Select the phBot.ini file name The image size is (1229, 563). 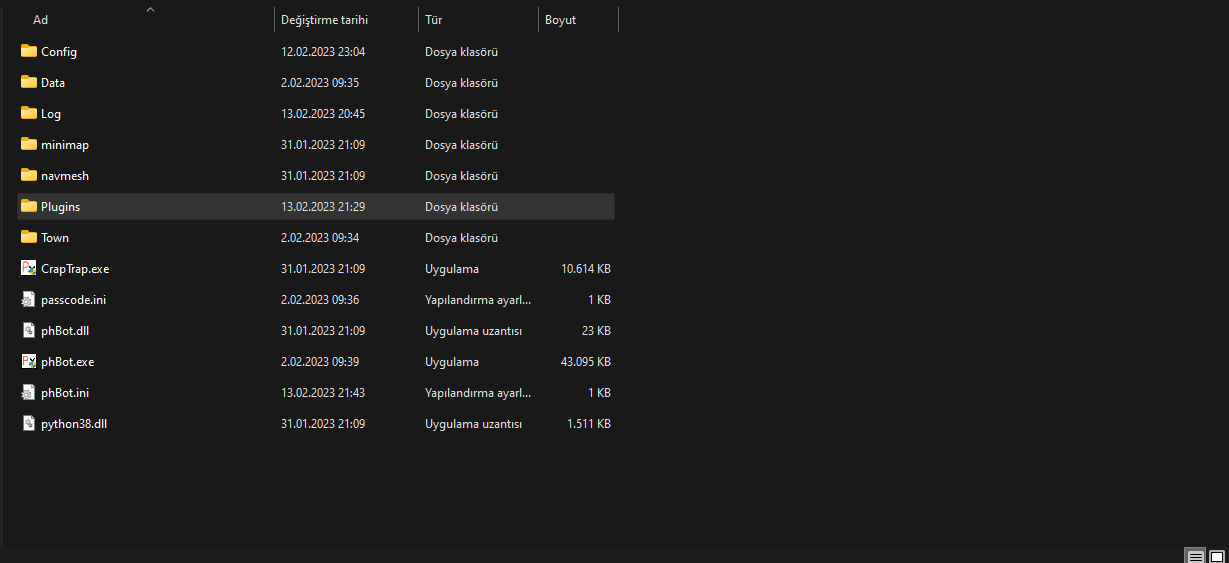65,393
